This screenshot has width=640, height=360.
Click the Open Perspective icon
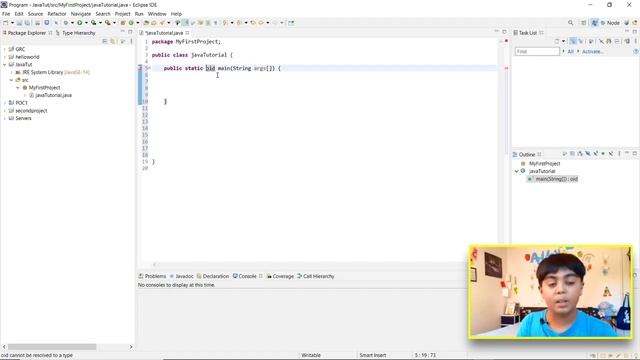point(584,23)
